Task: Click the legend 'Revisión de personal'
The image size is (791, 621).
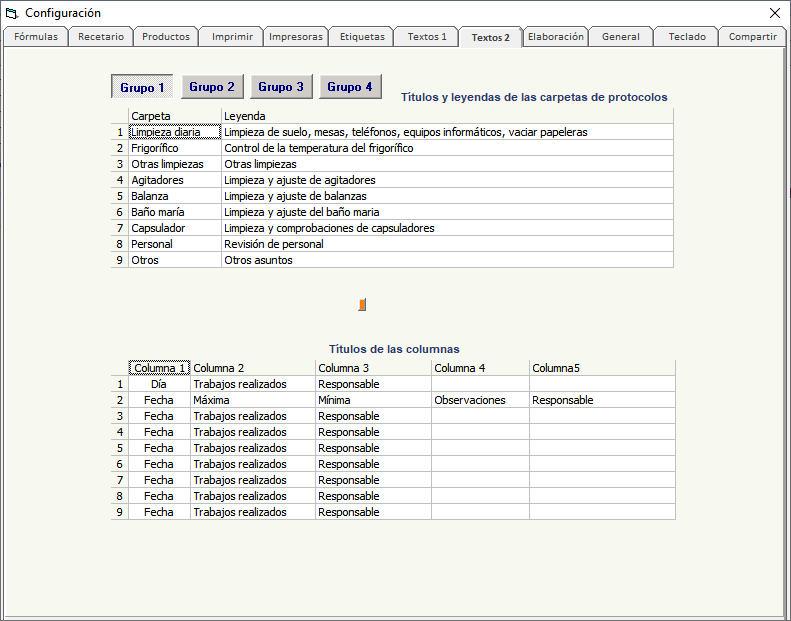Action: pyautogui.click(x=447, y=244)
